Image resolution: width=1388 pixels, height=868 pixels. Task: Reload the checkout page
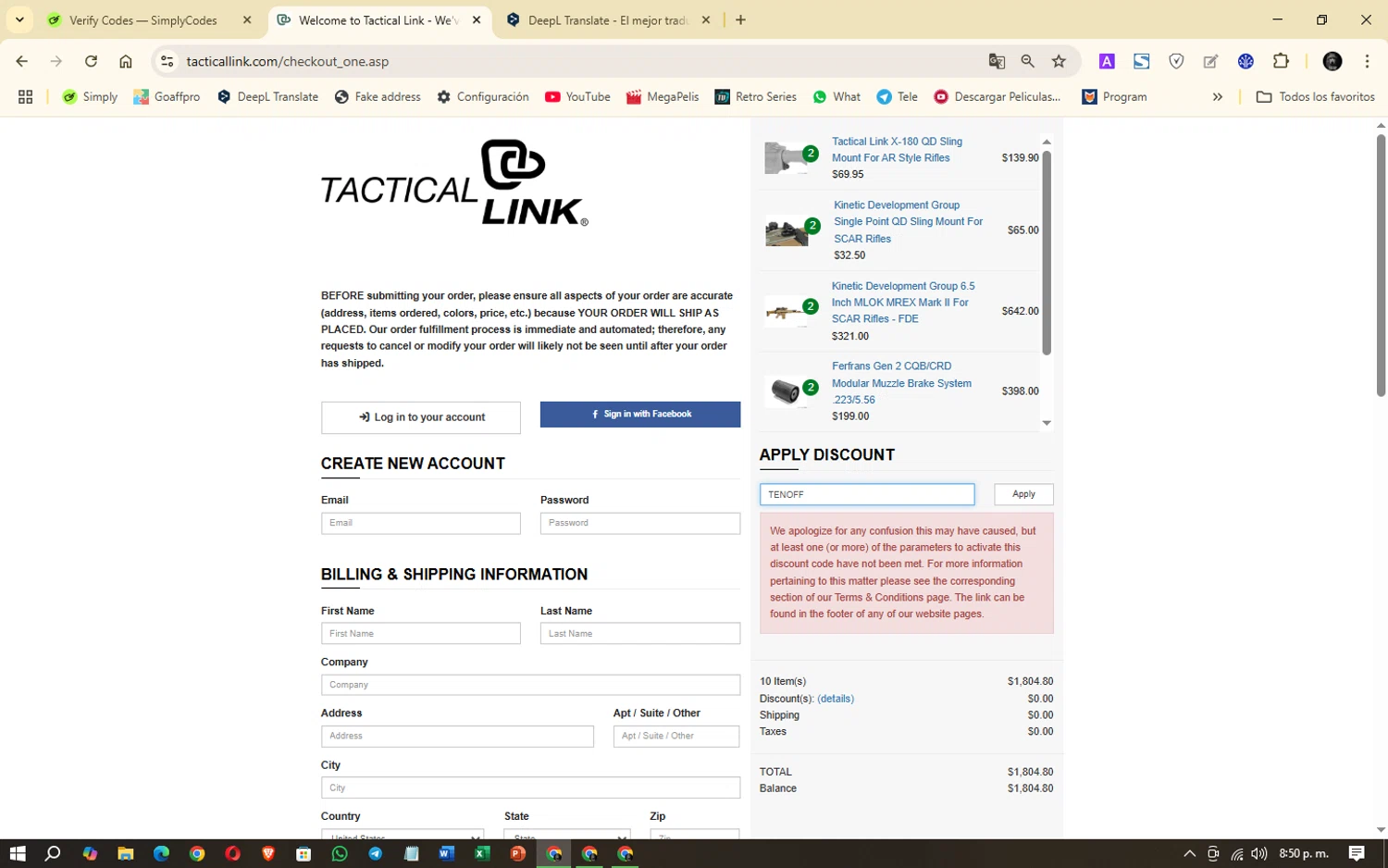click(x=91, y=61)
